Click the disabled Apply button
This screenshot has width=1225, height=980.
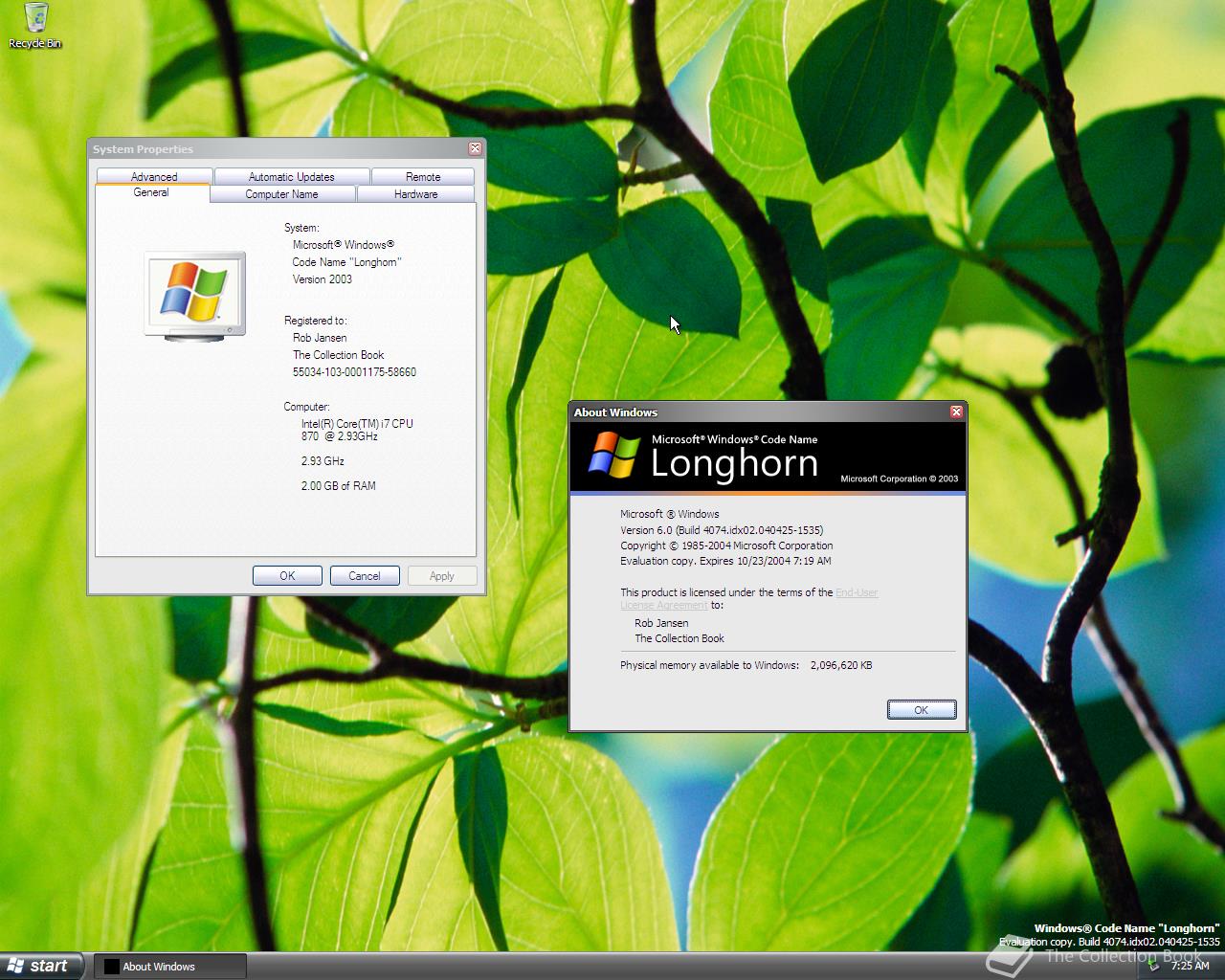pyautogui.click(x=442, y=575)
